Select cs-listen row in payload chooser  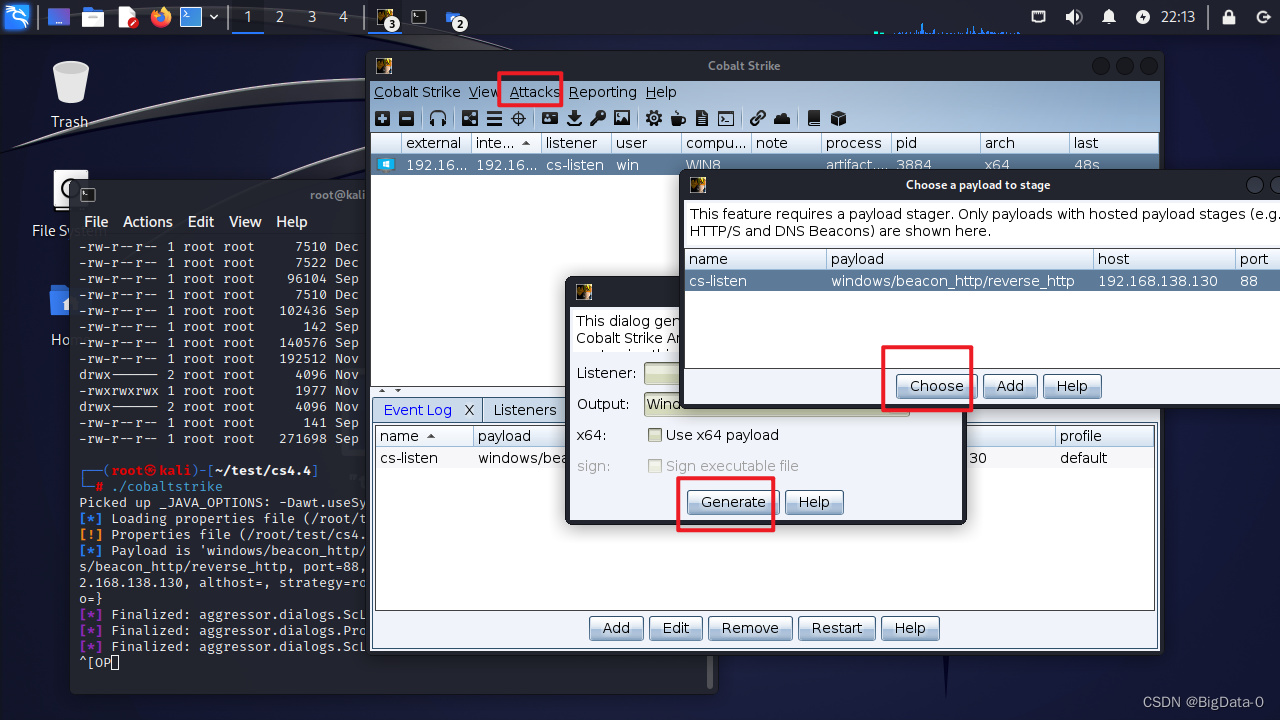click(982, 281)
